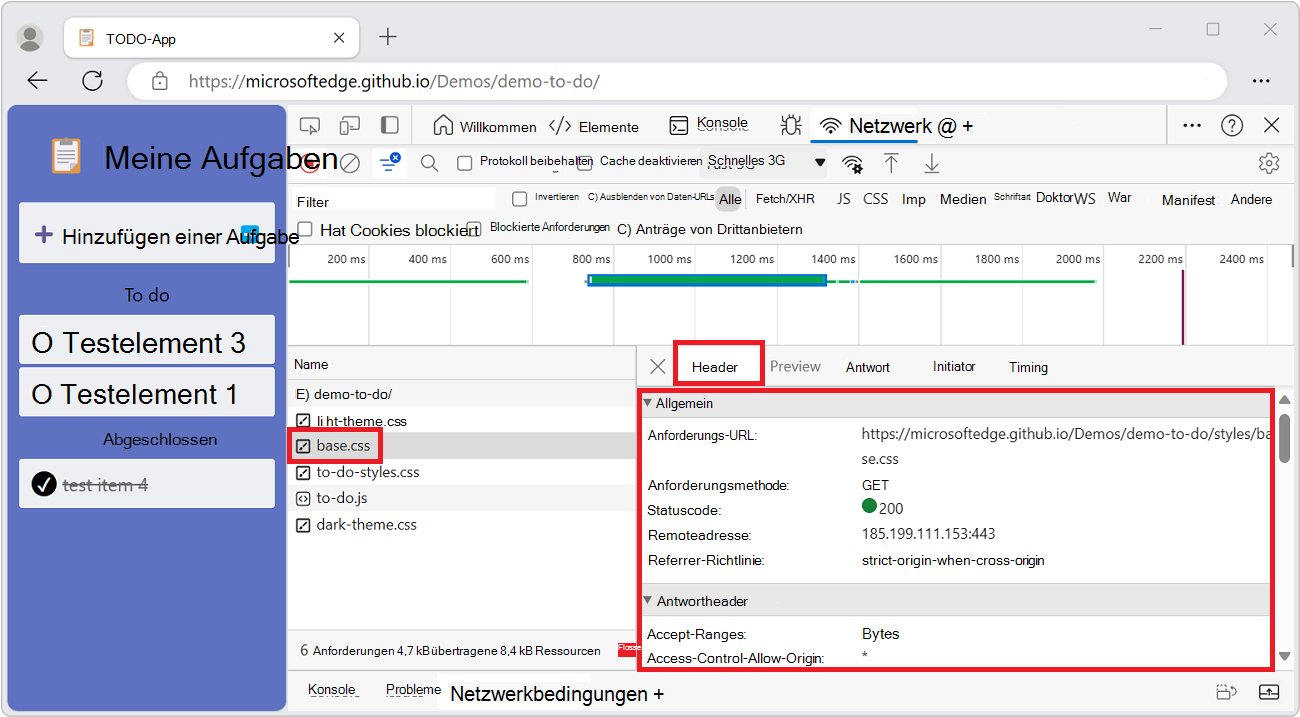The image size is (1300, 717).
Task: Filter by Fetch/XHR
Action: 785,199
